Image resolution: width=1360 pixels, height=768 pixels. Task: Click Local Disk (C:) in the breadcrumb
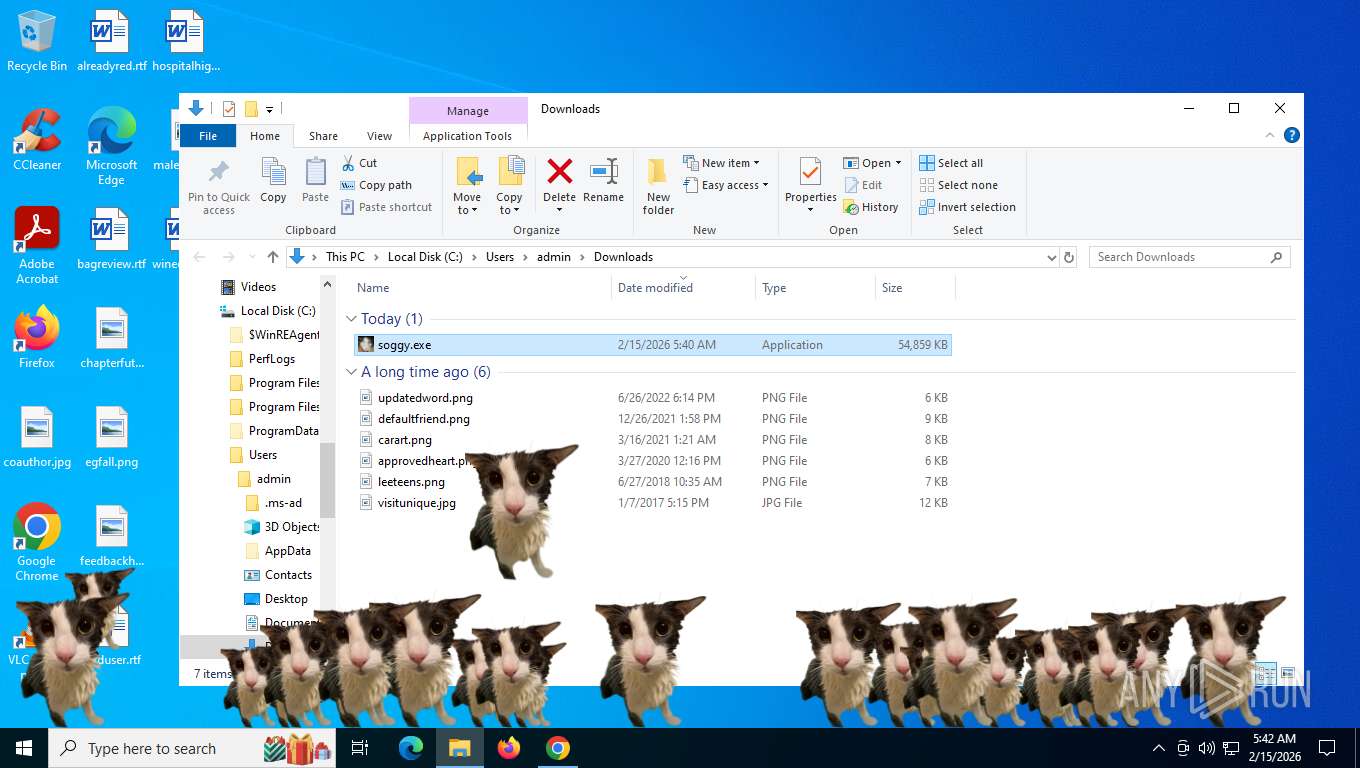click(425, 257)
